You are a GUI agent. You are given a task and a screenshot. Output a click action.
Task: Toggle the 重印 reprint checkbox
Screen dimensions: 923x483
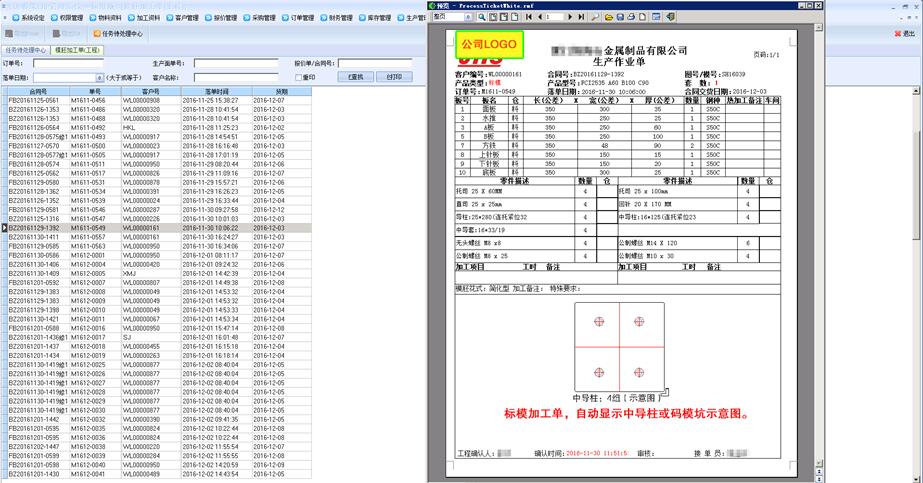point(298,78)
